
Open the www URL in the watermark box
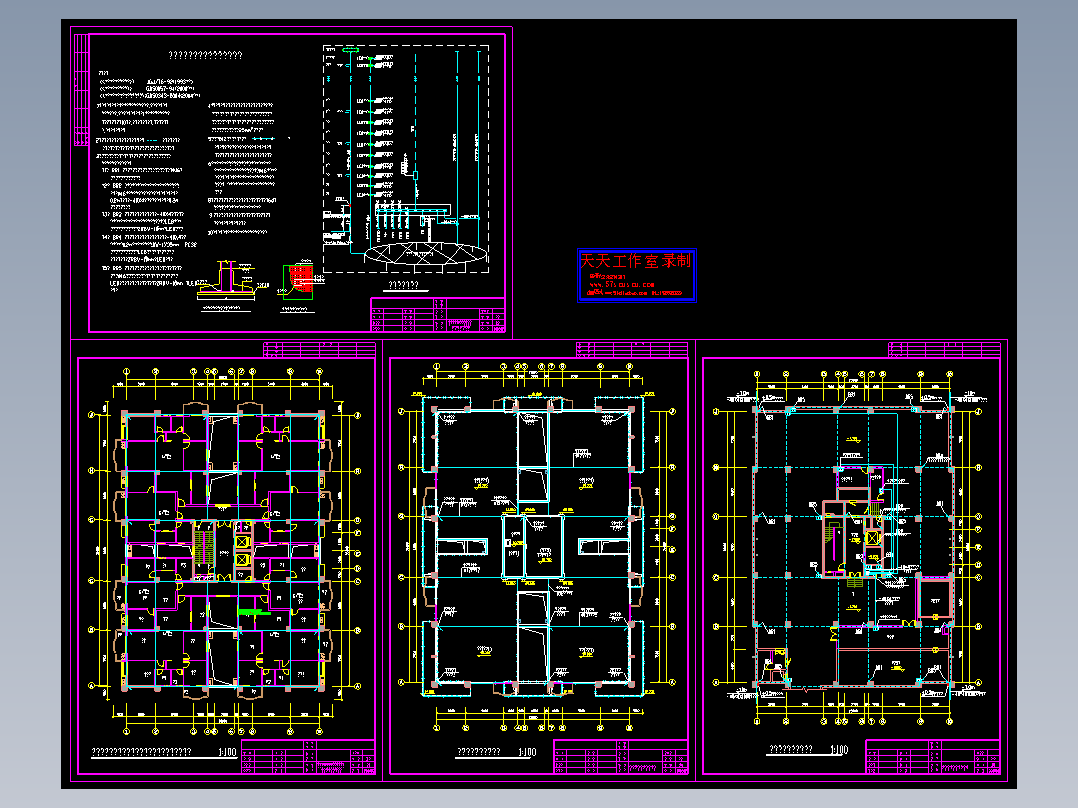[x=622, y=284]
